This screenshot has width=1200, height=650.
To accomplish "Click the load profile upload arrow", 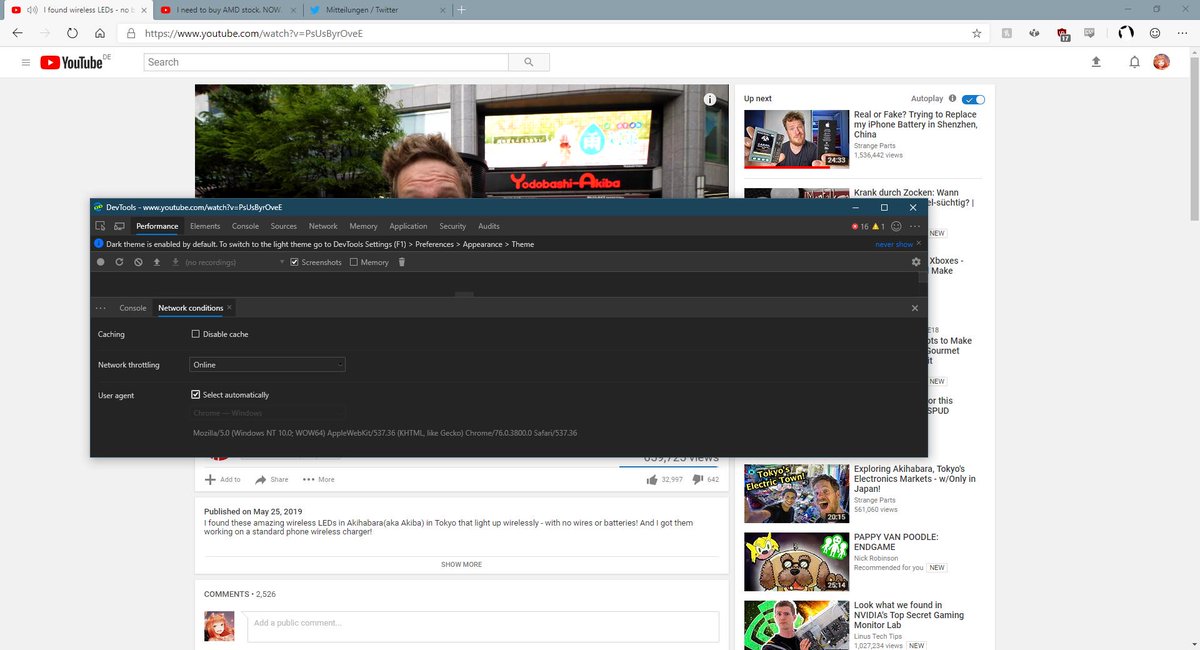I will (x=157, y=262).
